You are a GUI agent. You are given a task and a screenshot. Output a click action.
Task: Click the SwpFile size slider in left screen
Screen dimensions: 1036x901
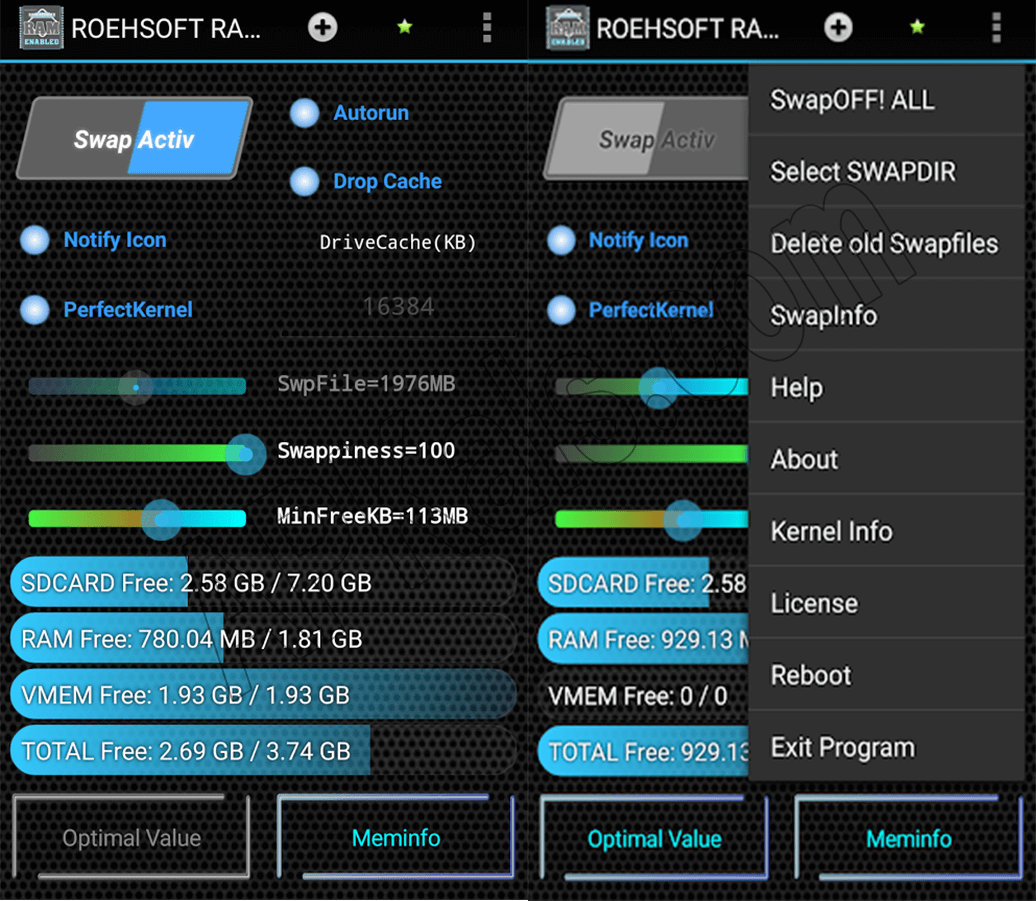[137, 386]
